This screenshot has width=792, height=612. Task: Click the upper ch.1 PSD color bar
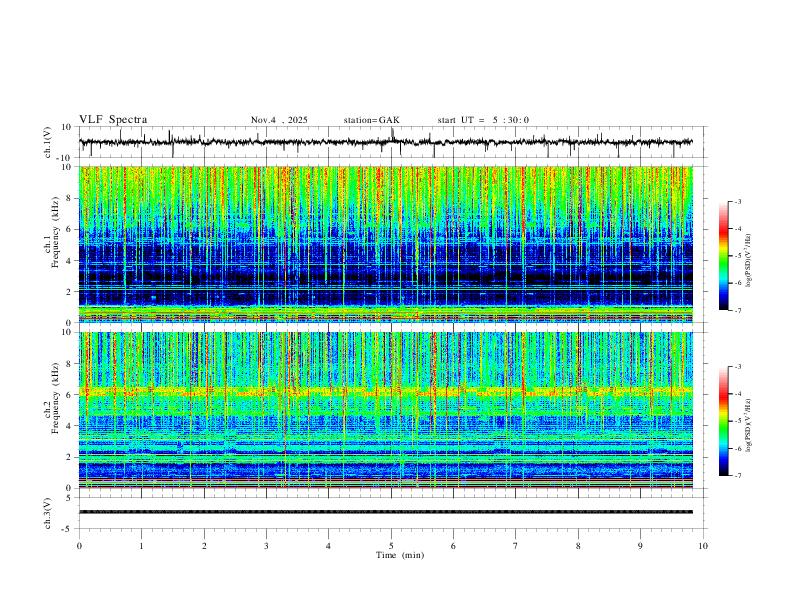[724, 256]
